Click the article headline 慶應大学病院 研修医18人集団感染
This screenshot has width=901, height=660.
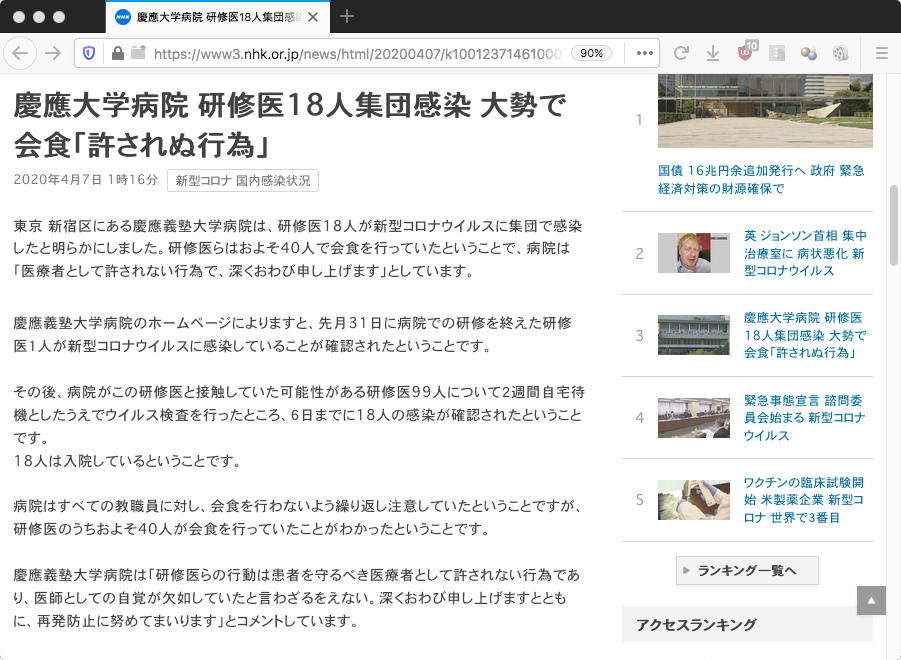(x=290, y=125)
